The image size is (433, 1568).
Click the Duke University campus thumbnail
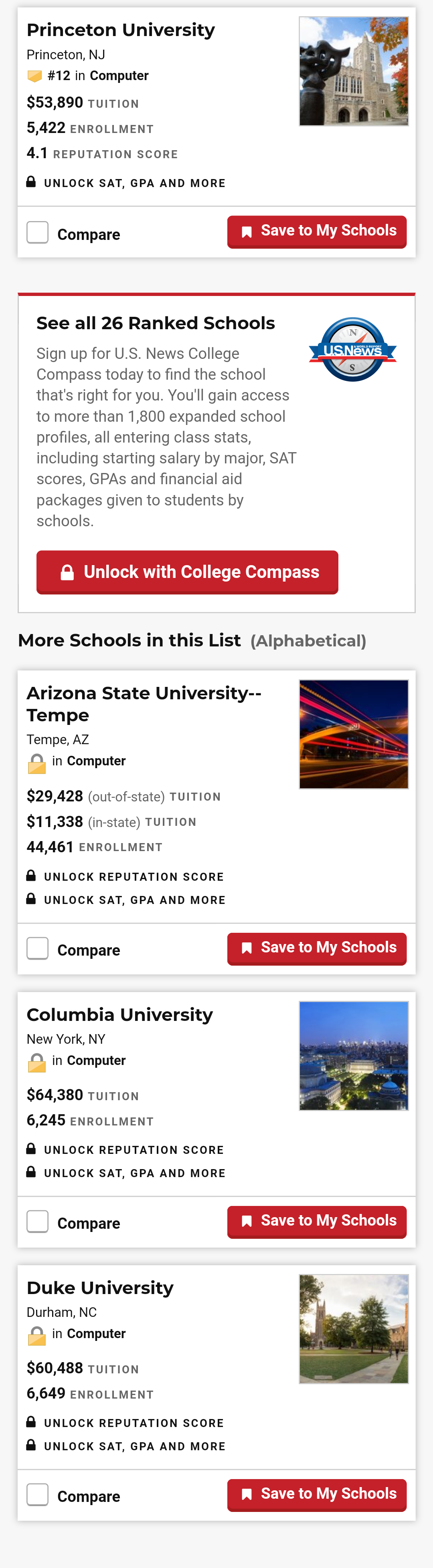pyautogui.click(x=353, y=1329)
